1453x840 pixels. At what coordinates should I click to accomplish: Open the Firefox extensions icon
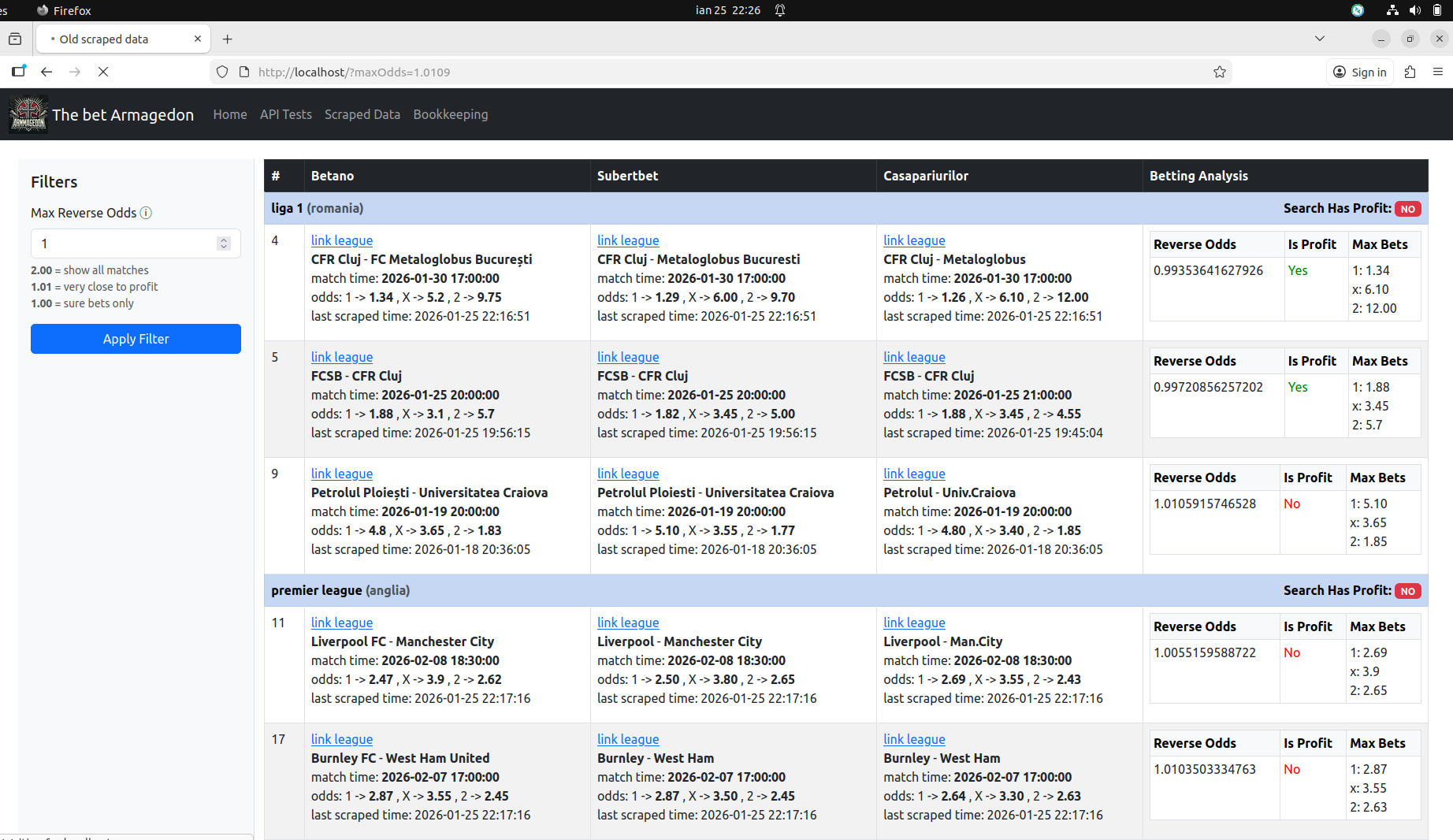click(x=1410, y=72)
